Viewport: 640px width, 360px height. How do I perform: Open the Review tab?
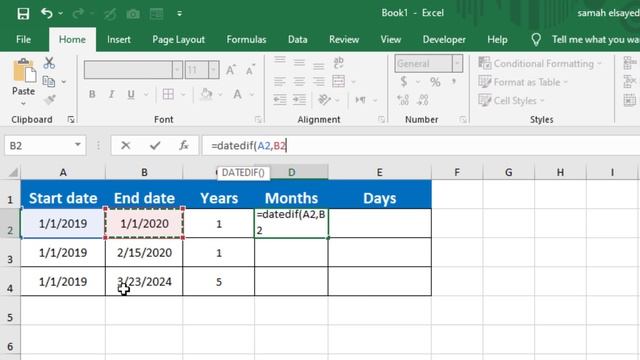(x=344, y=40)
